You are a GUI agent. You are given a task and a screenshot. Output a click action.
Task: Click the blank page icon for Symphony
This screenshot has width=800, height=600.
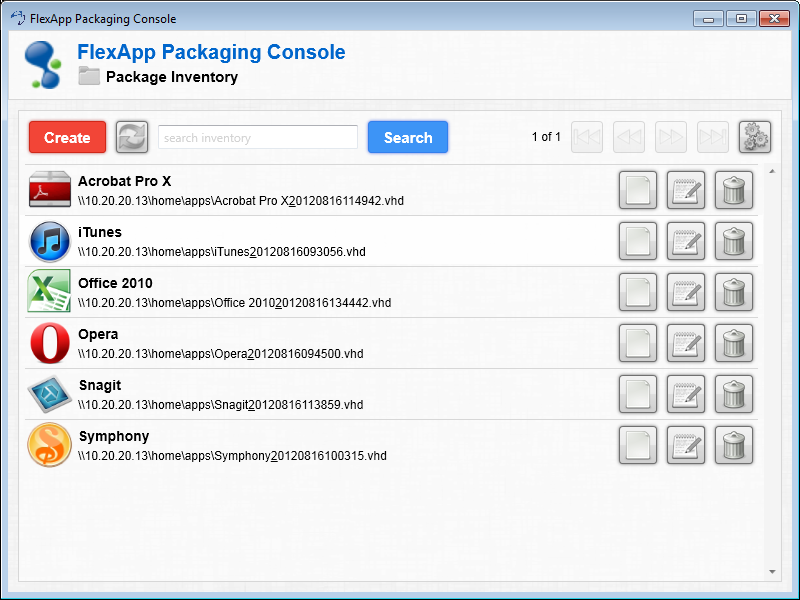638,445
